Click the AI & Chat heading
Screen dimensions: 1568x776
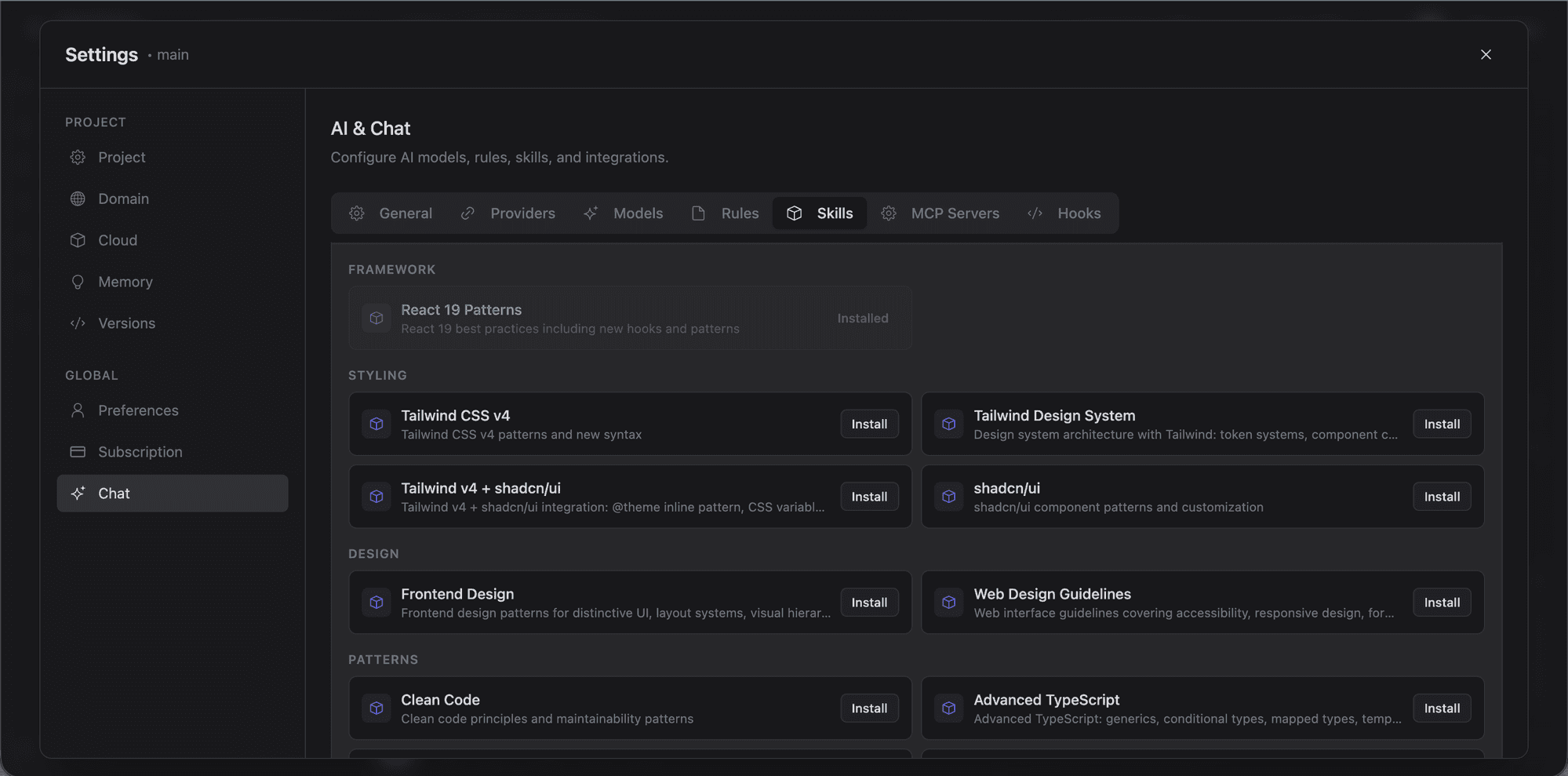[370, 128]
